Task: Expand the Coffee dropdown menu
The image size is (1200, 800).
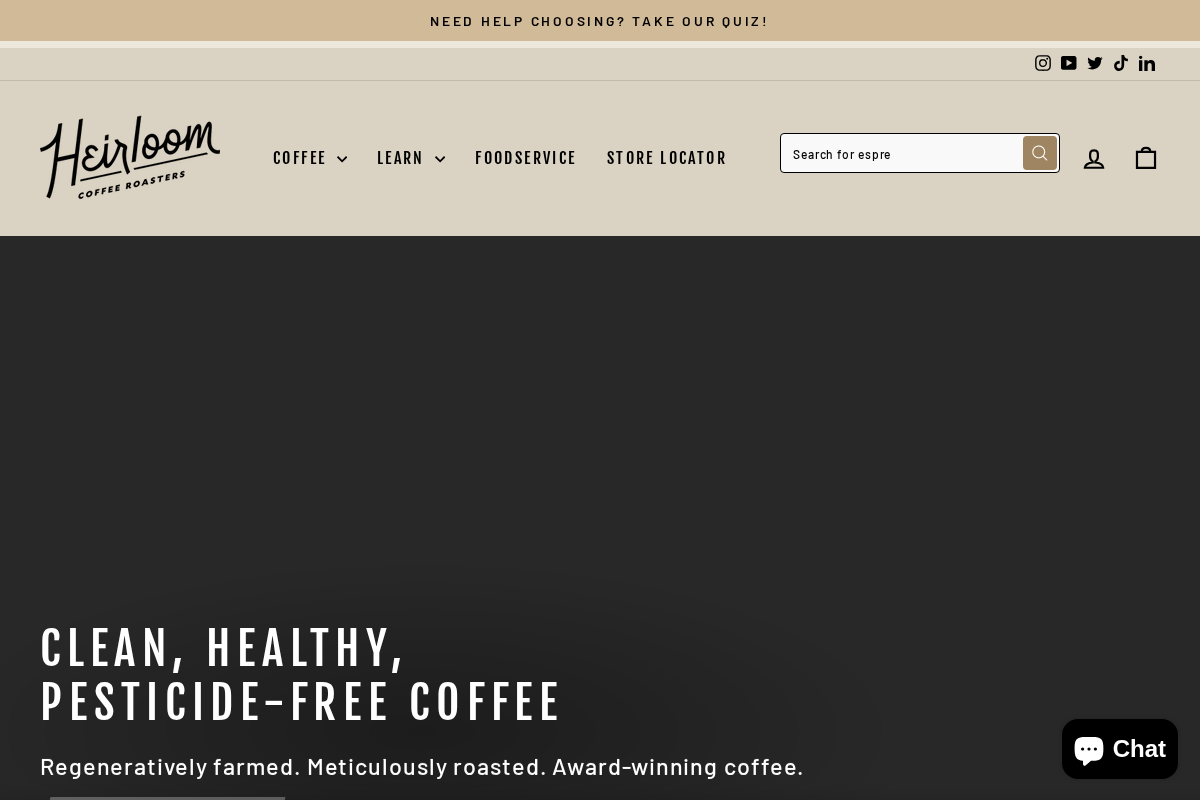Action: [x=300, y=158]
